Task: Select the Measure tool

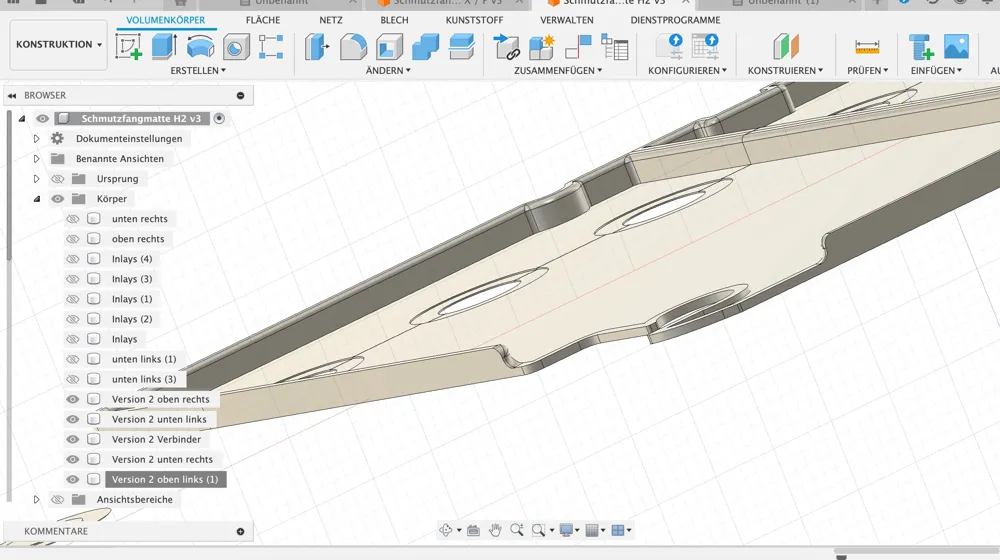Action: pos(867,47)
